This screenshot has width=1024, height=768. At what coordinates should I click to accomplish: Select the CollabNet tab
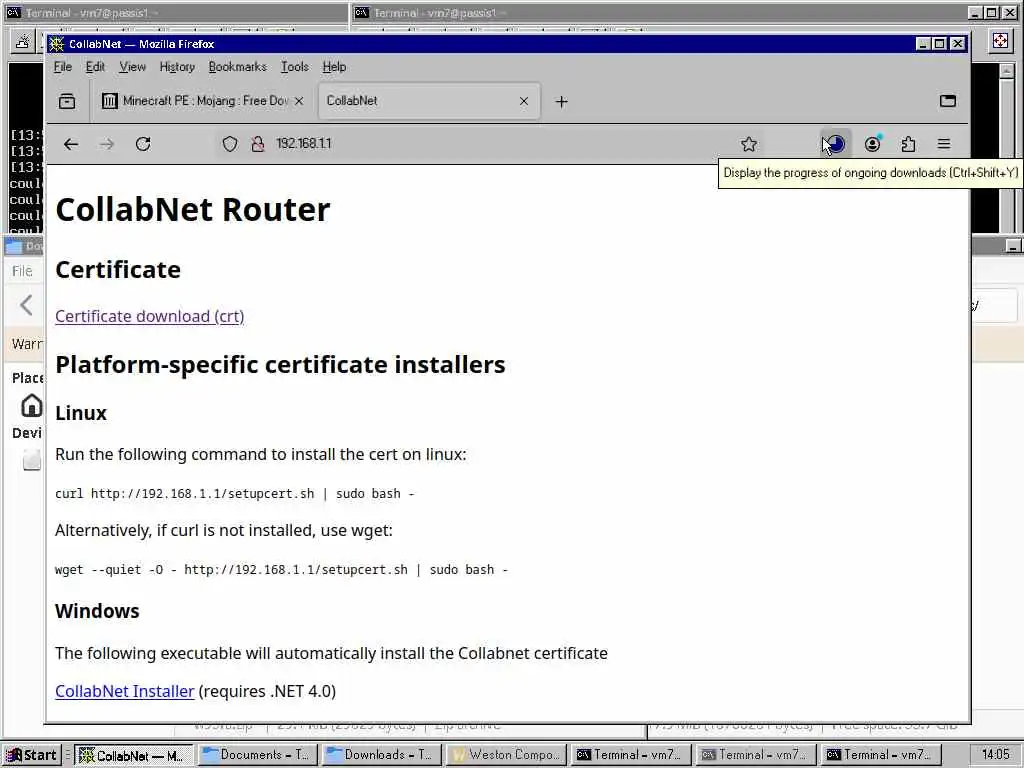429,101
